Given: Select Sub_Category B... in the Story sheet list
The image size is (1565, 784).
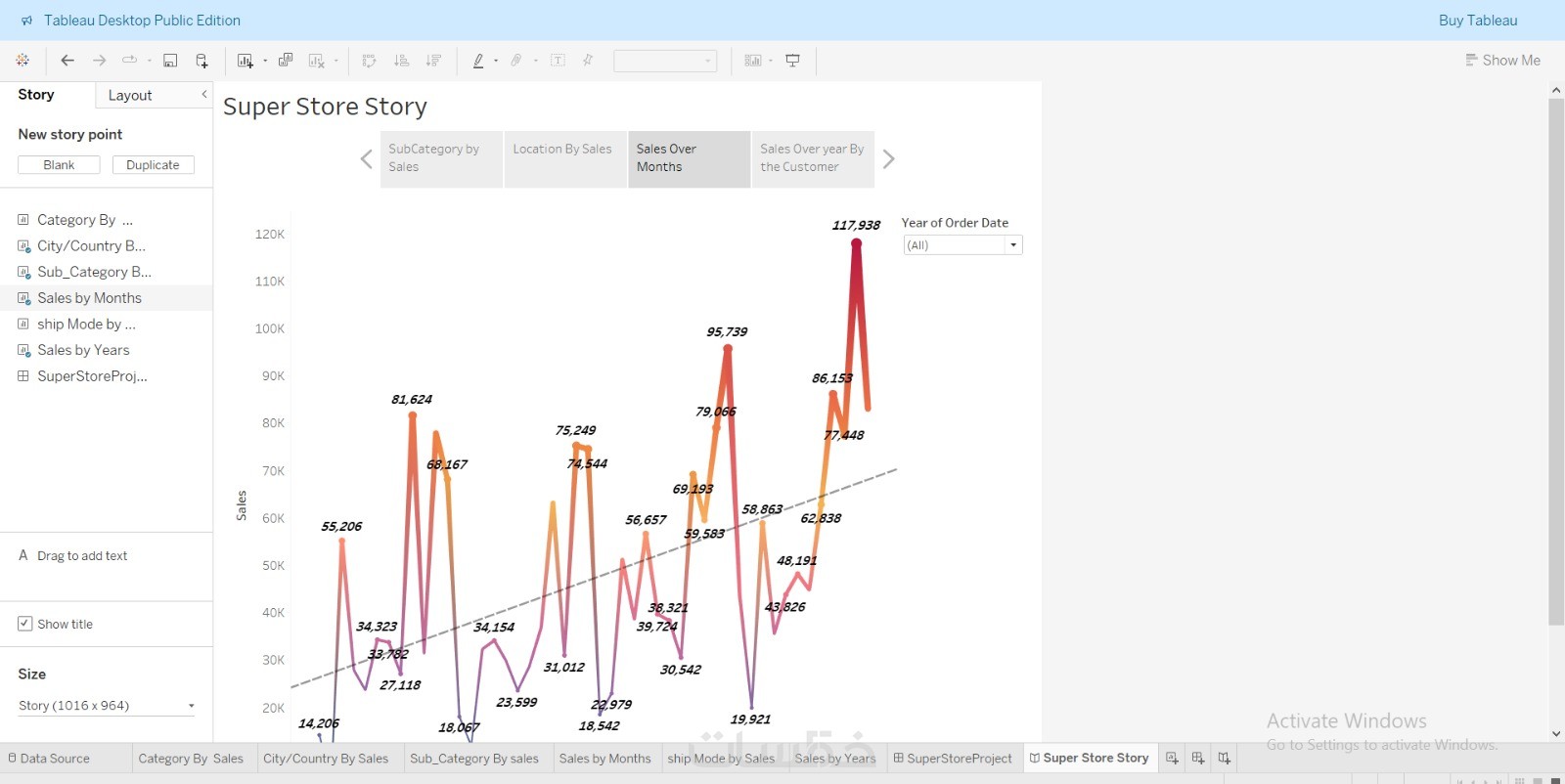Looking at the screenshot, I should coord(106,272).
